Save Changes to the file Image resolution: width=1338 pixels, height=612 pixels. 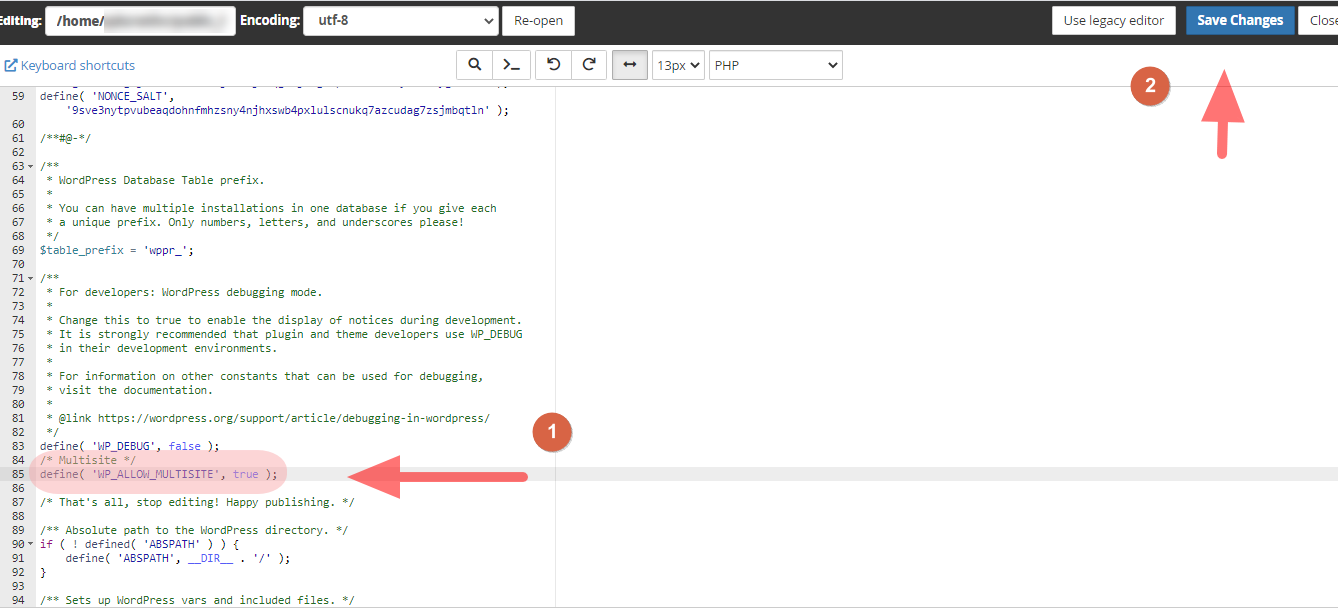point(1239,20)
